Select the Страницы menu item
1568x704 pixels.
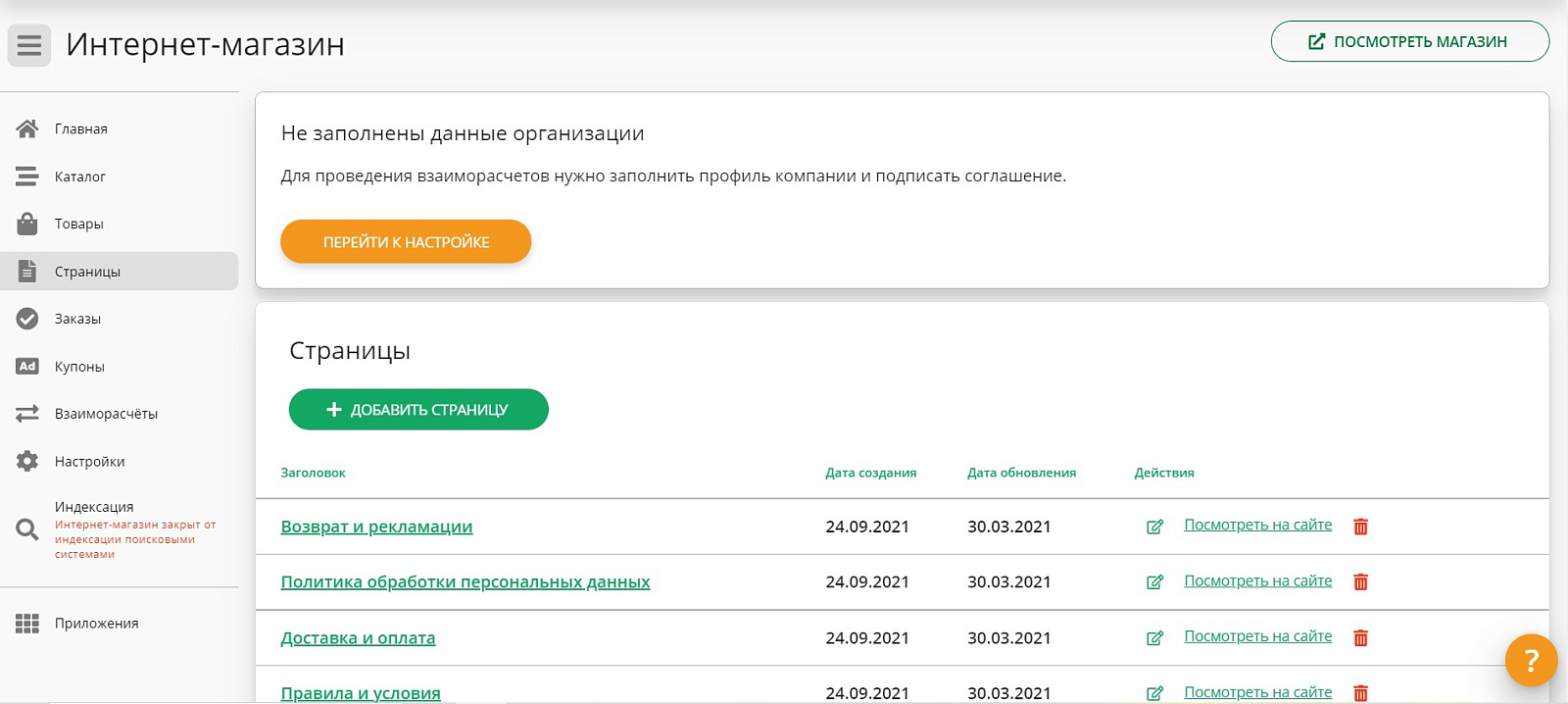(x=120, y=272)
